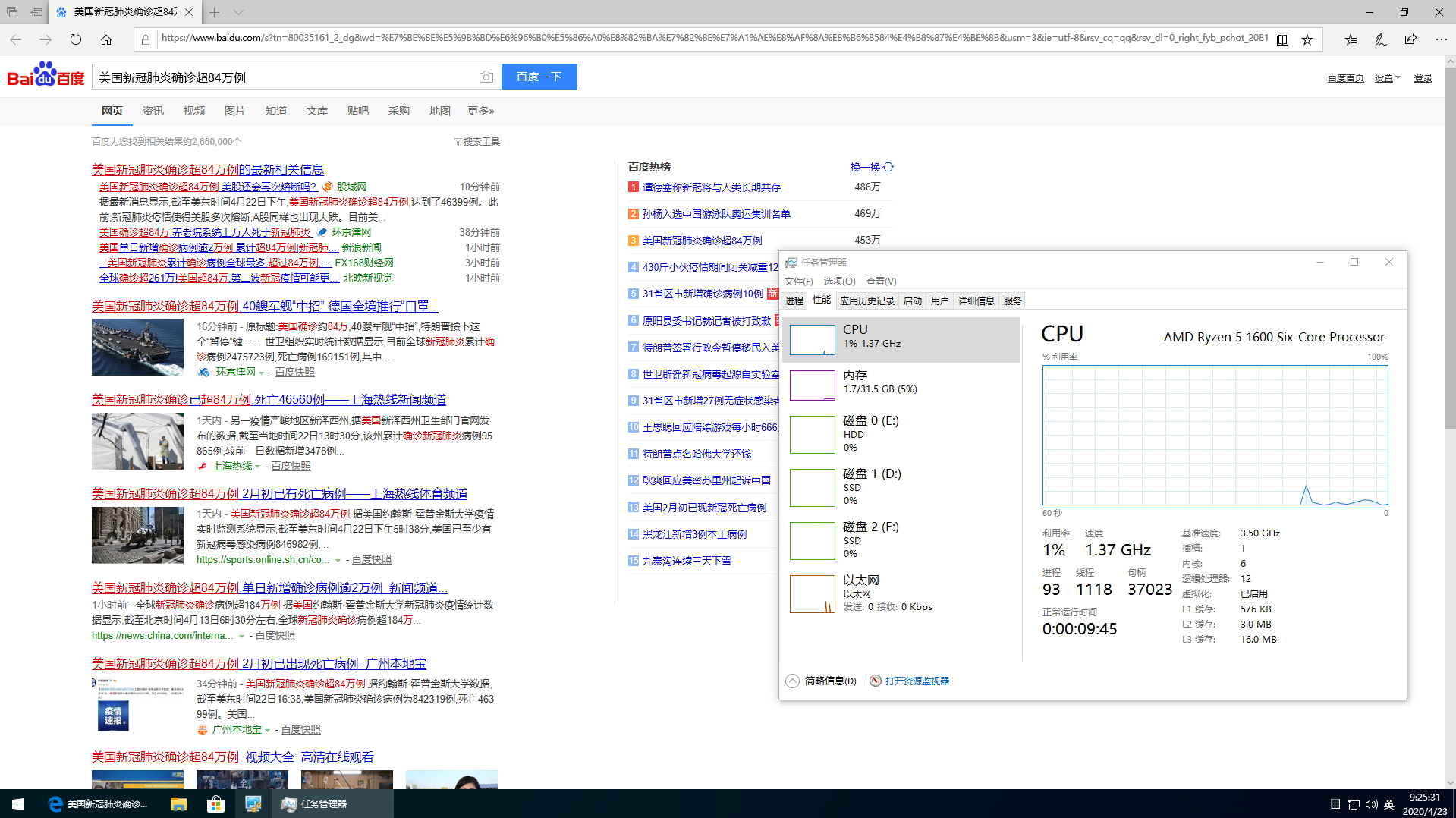Click aircraft carrier result thumbnail
The width and height of the screenshot is (1456, 818).
tap(137, 347)
